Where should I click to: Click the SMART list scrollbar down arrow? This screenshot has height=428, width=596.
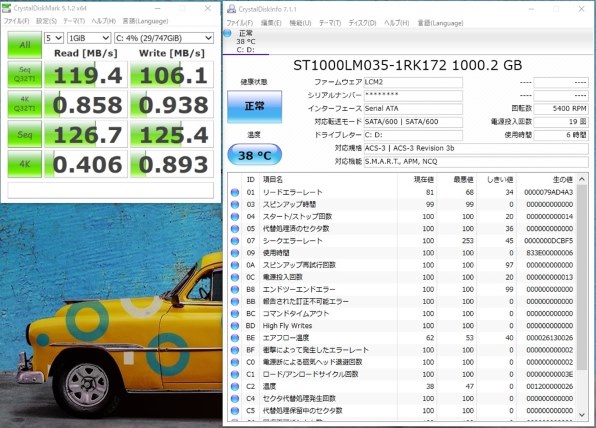[582, 415]
